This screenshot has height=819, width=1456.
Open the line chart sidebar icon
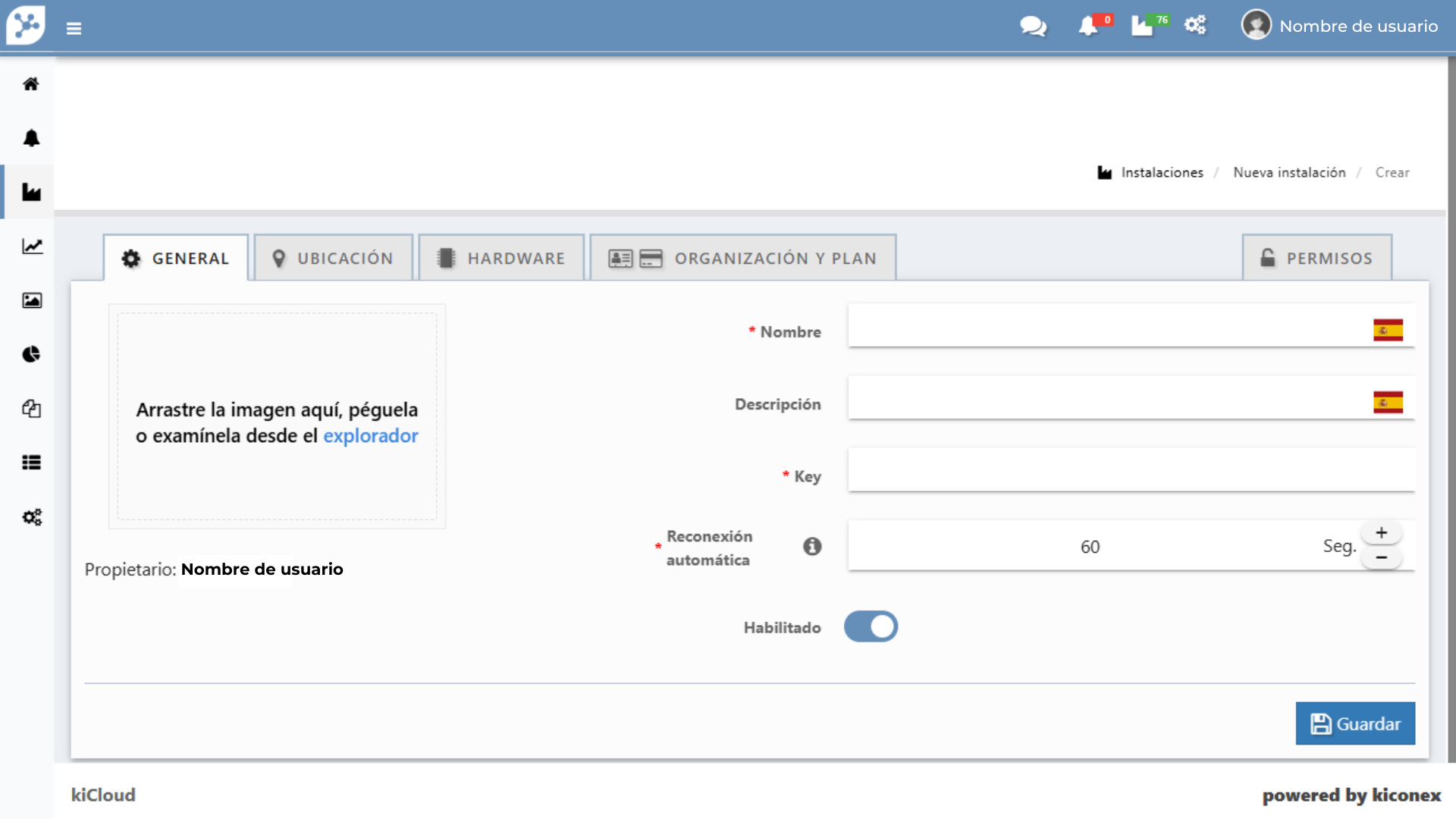31,246
